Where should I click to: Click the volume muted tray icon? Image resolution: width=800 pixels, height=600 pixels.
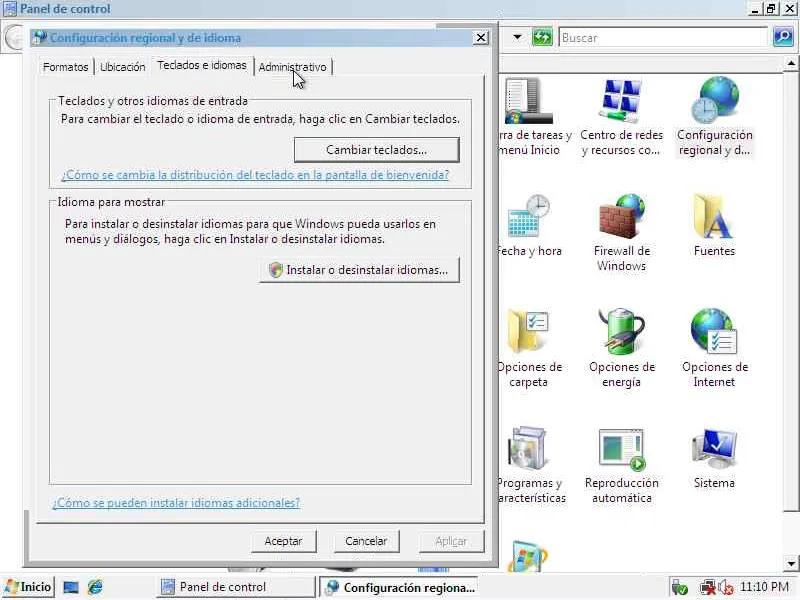(x=726, y=588)
